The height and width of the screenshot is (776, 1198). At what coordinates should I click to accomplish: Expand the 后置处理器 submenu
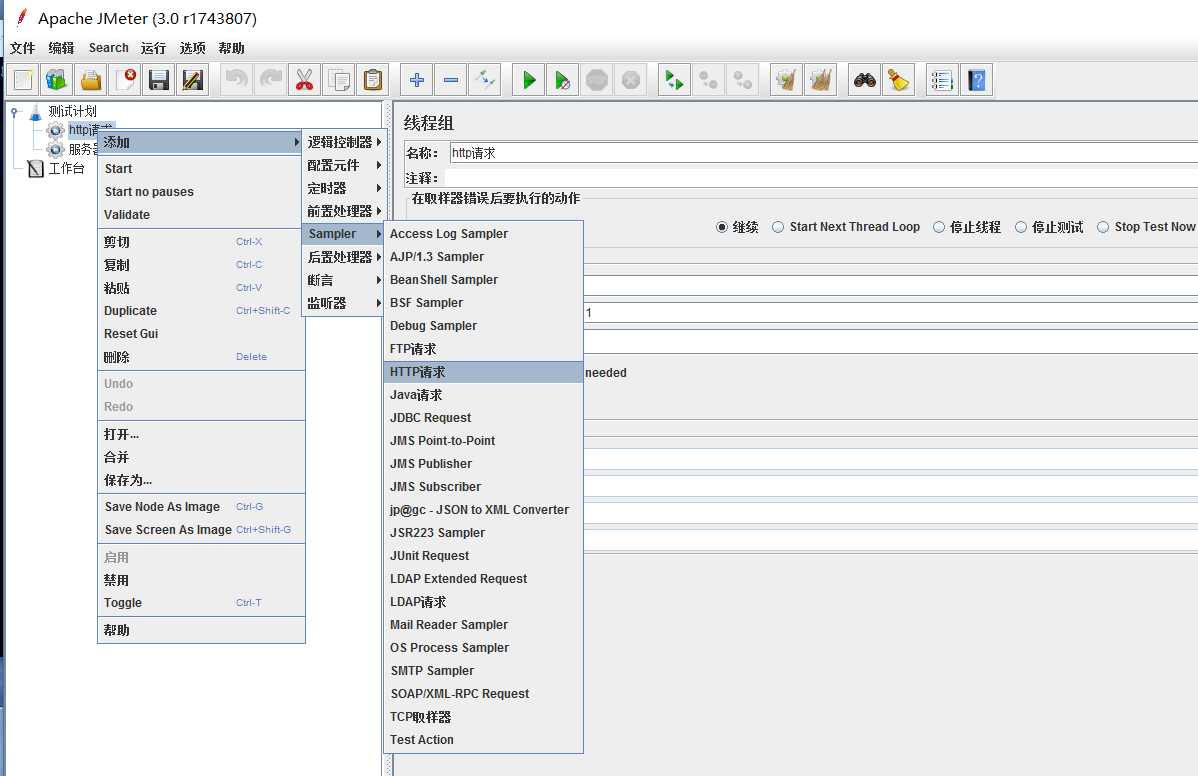click(344, 257)
